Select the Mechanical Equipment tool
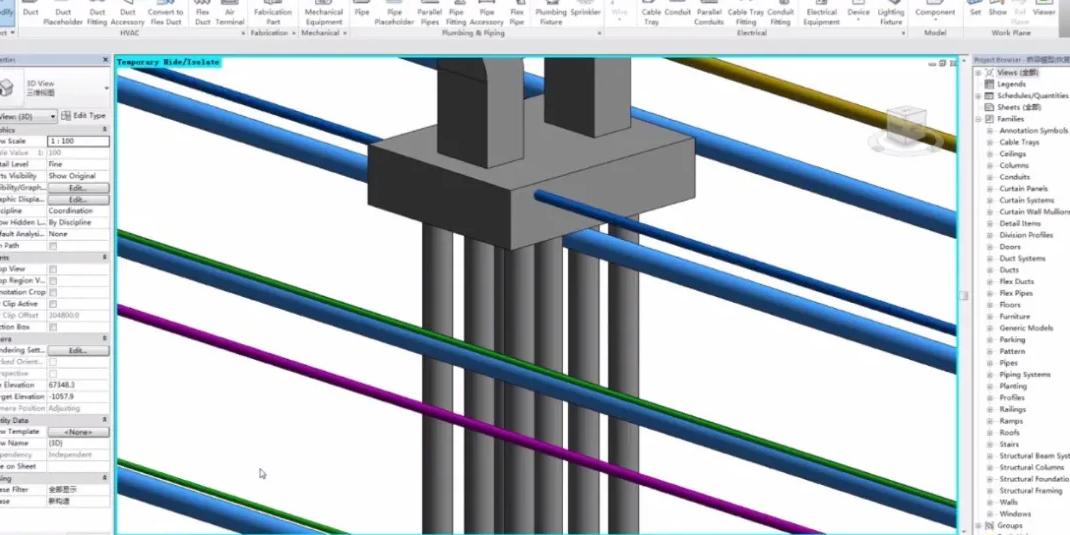Image resolution: width=1070 pixels, height=535 pixels. 324,12
